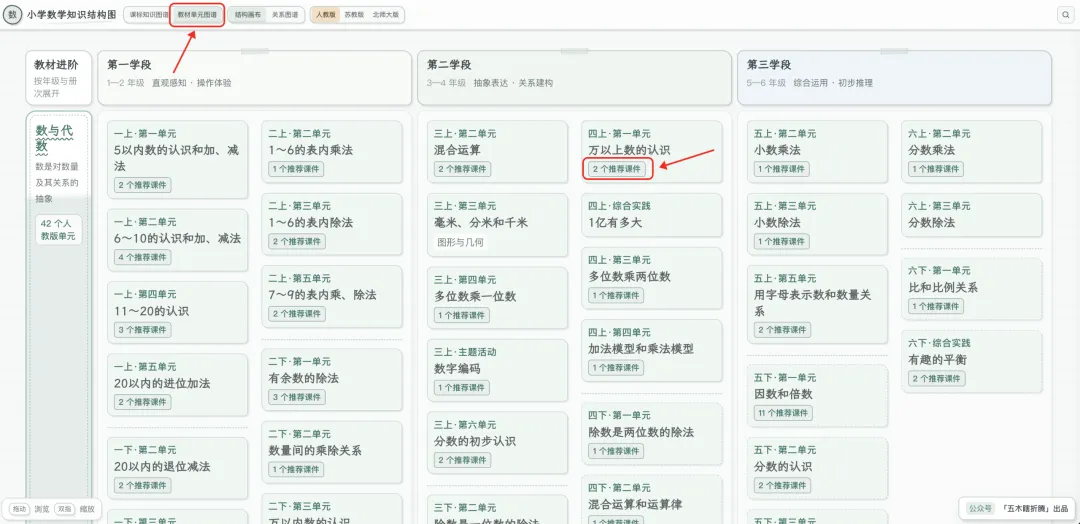Viewport: 1080px width, 524px height.
Task: Open 3 个推荐课件 under 11~20的认识
Action: point(143,330)
